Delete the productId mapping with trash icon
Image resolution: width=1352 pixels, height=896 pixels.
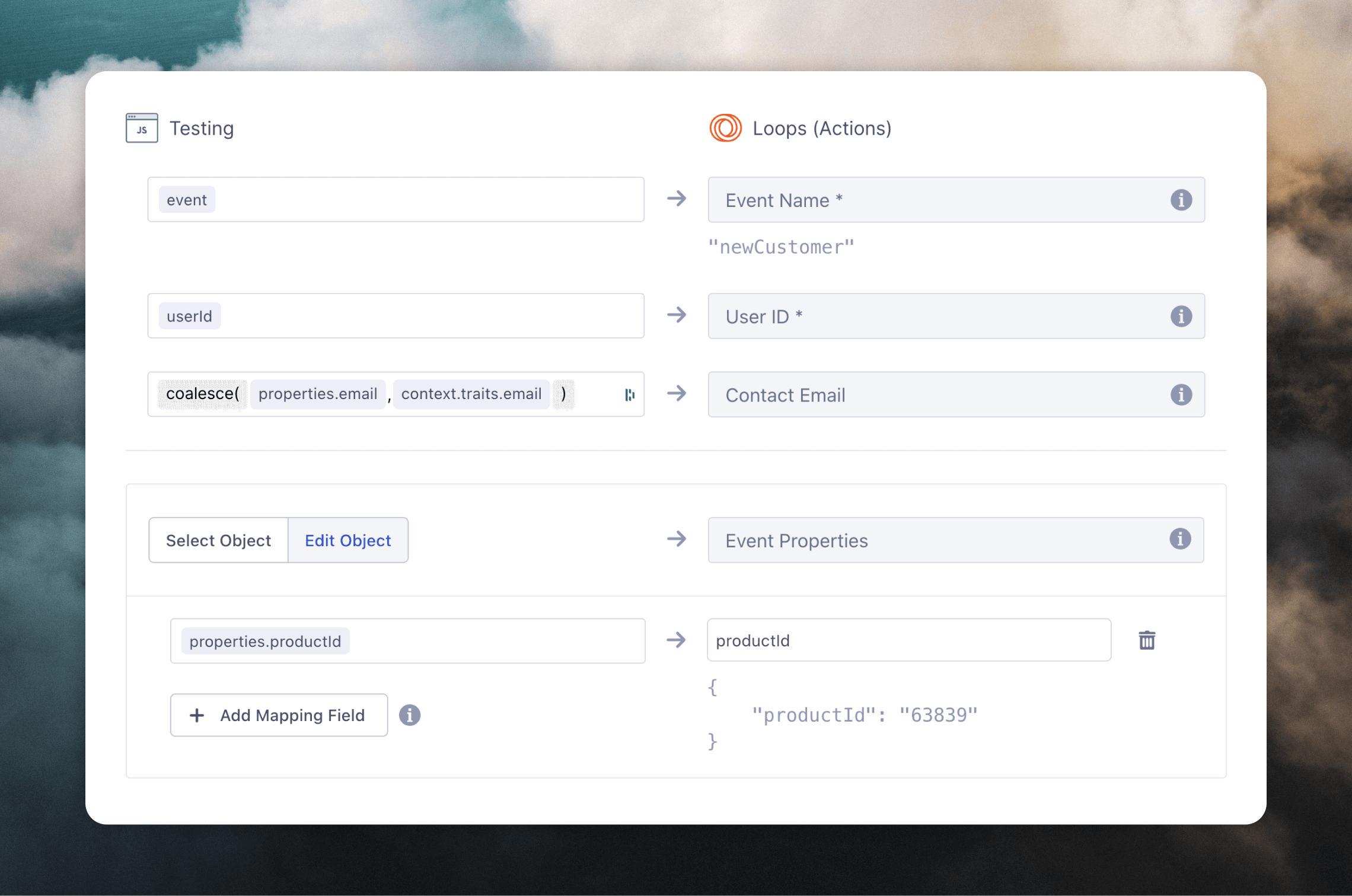[x=1147, y=640]
